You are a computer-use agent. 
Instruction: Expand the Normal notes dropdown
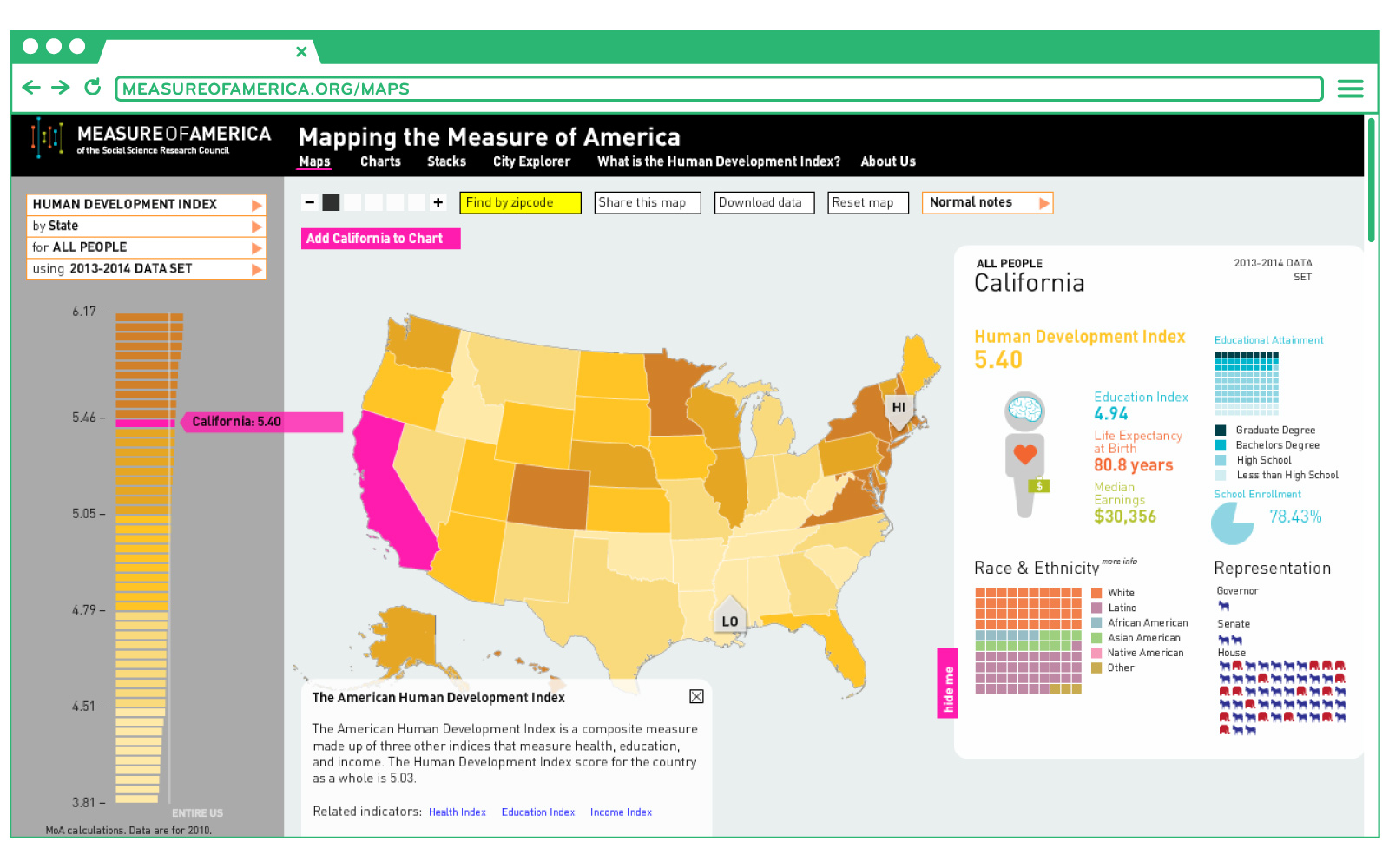click(987, 202)
